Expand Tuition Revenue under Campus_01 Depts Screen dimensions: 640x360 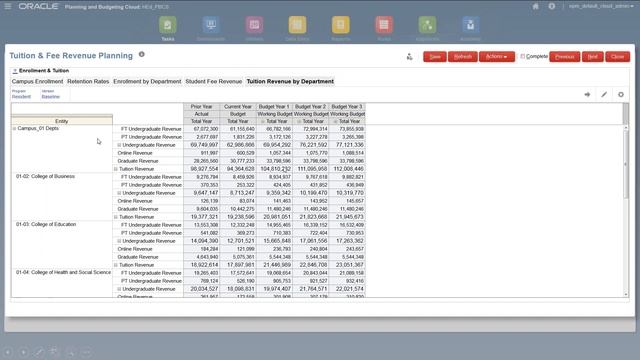tap(116, 169)
